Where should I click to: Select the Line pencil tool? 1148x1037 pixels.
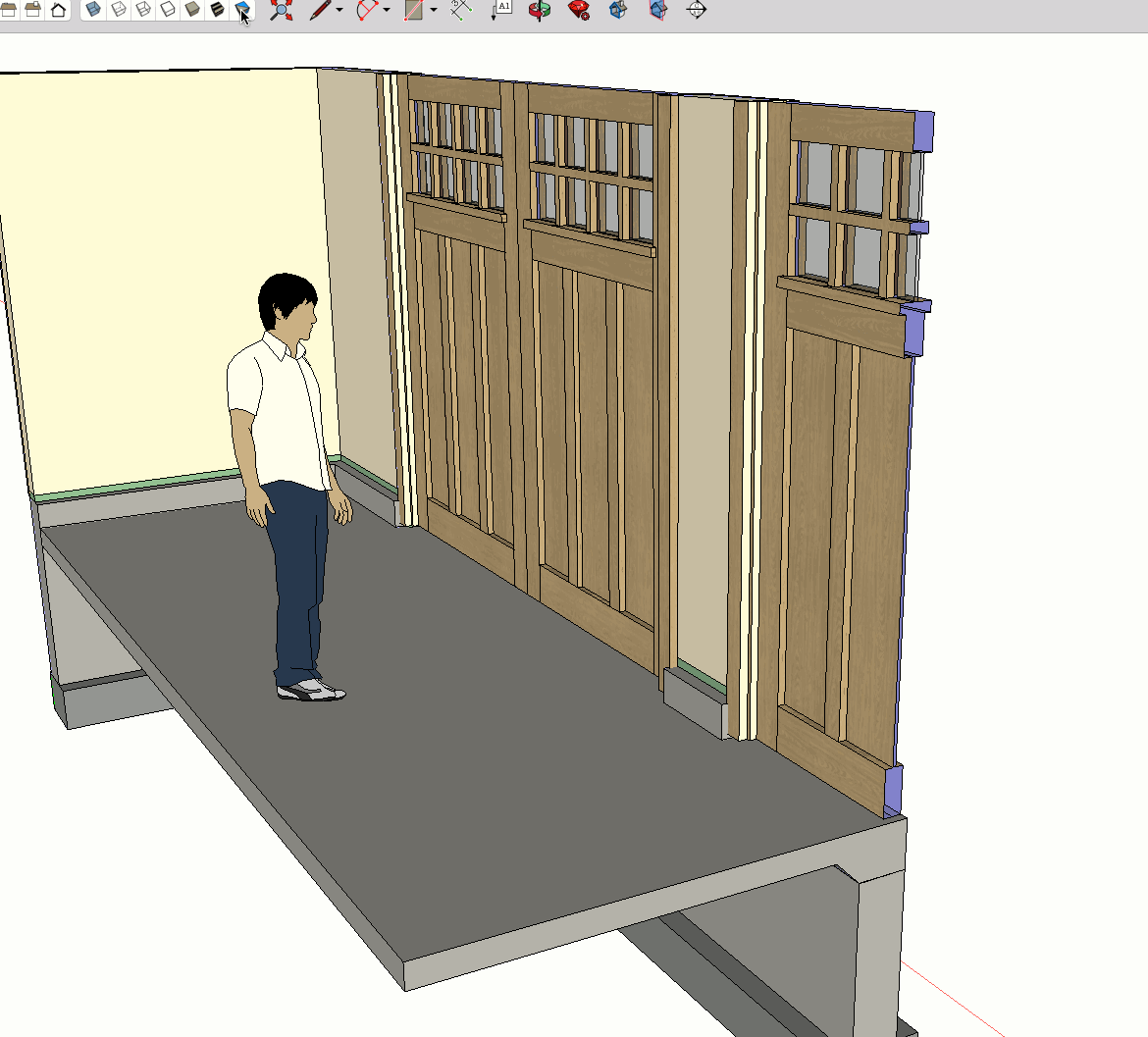pos(320,11)
